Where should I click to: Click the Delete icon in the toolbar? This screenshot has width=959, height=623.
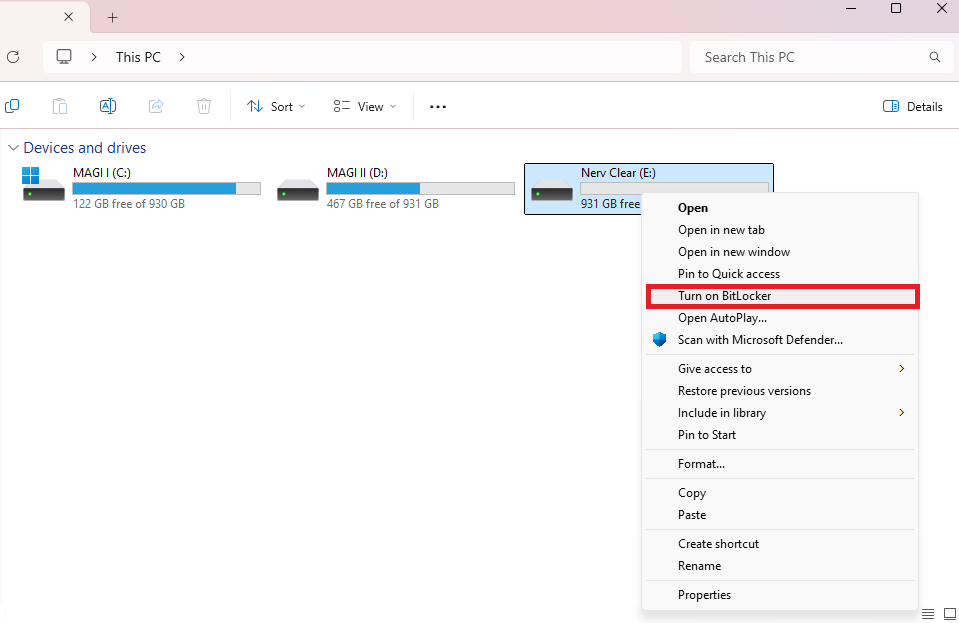pos(204,105)
